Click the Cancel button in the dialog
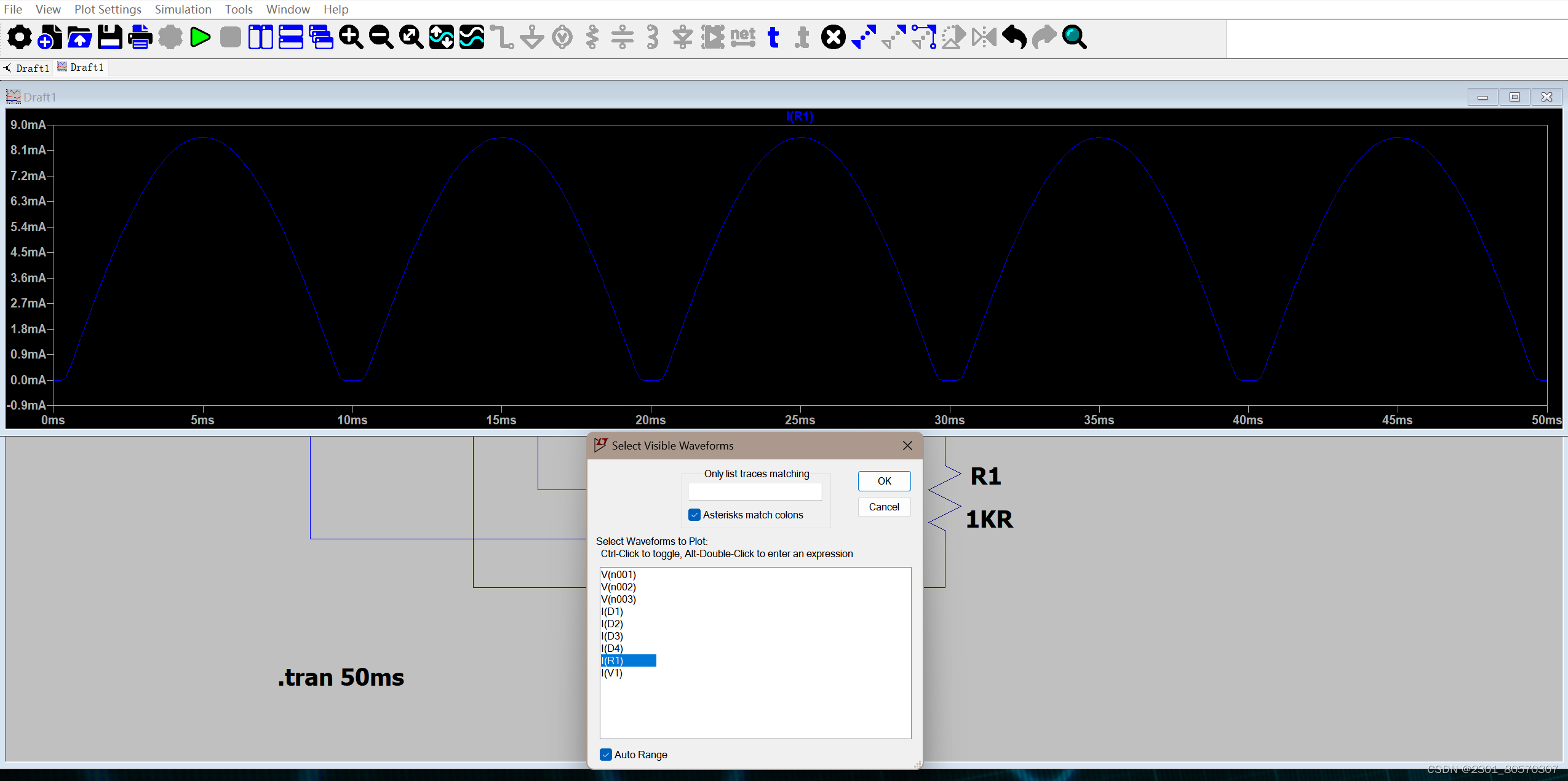The height and width of the screenshot is (781, 1568). (883, 507)
